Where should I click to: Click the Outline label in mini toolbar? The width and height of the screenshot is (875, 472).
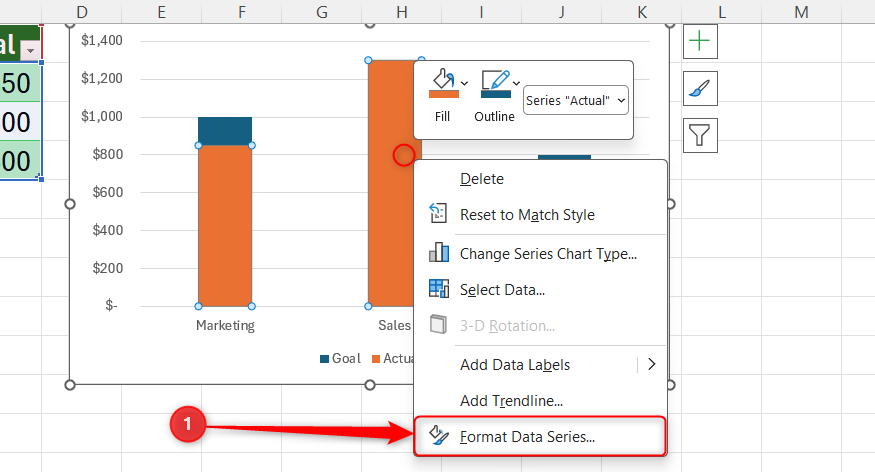[494, 117]
